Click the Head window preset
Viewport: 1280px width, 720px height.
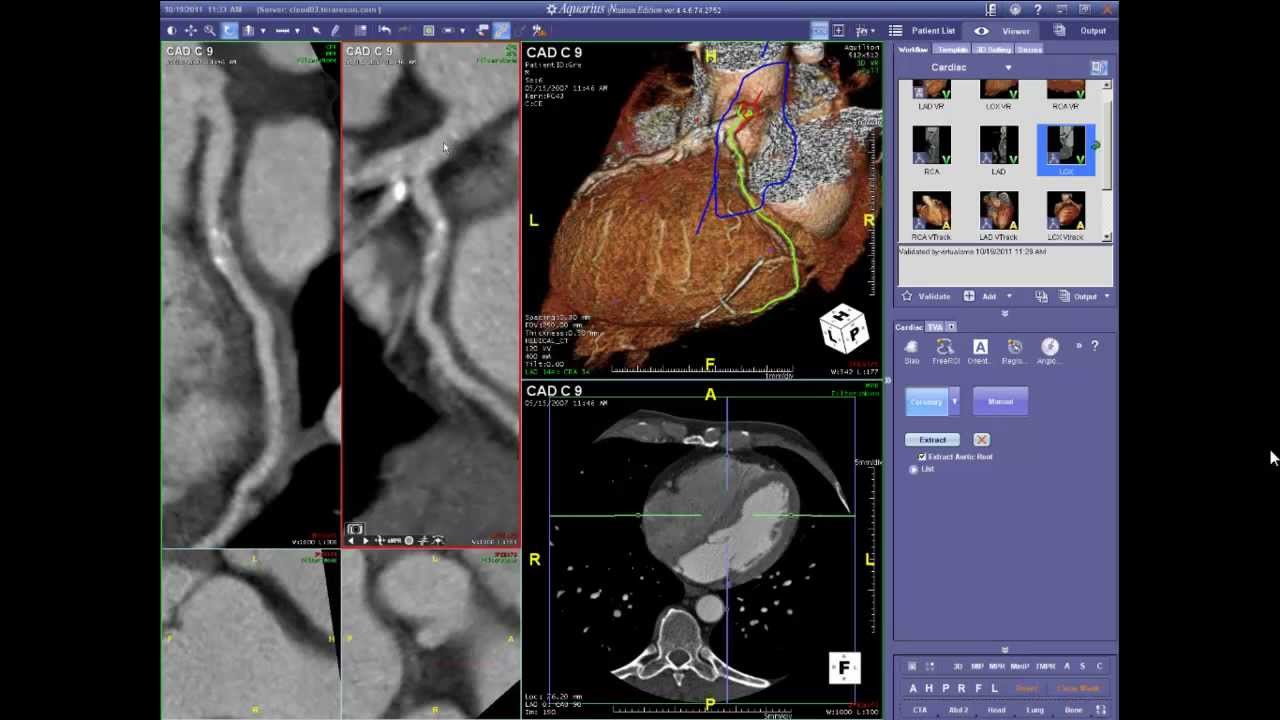click(997, 710)
